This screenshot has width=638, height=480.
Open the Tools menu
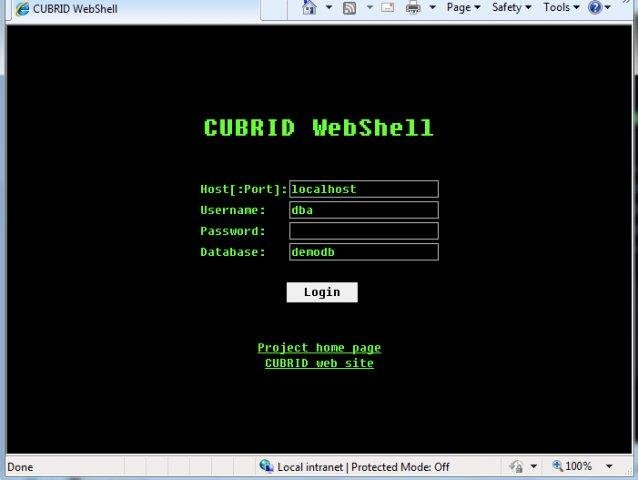click(x=561, y=7)
